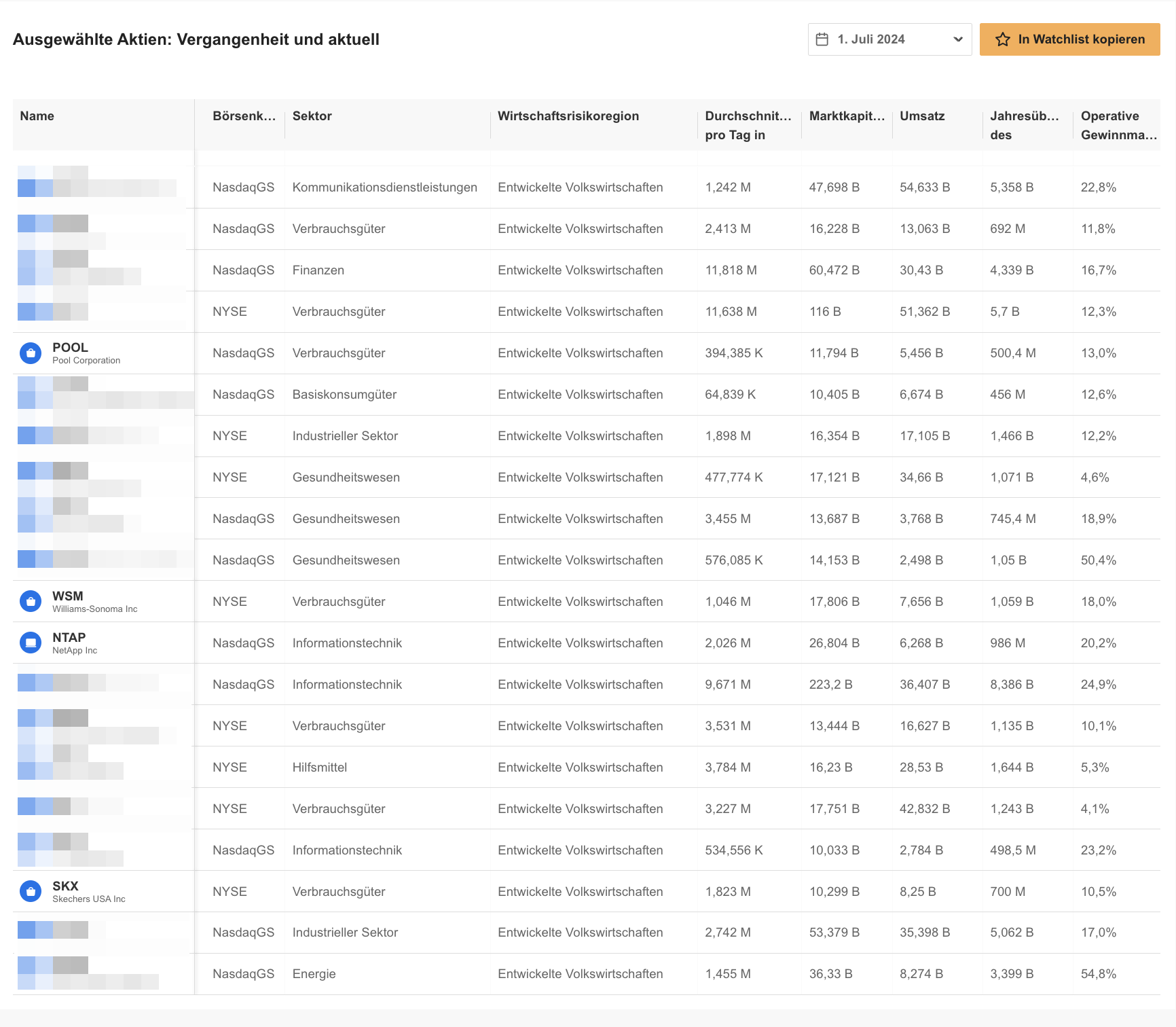Screen dimensions: 1176x1027
Task: Sort by Name column header
Action: coord(37,116)
